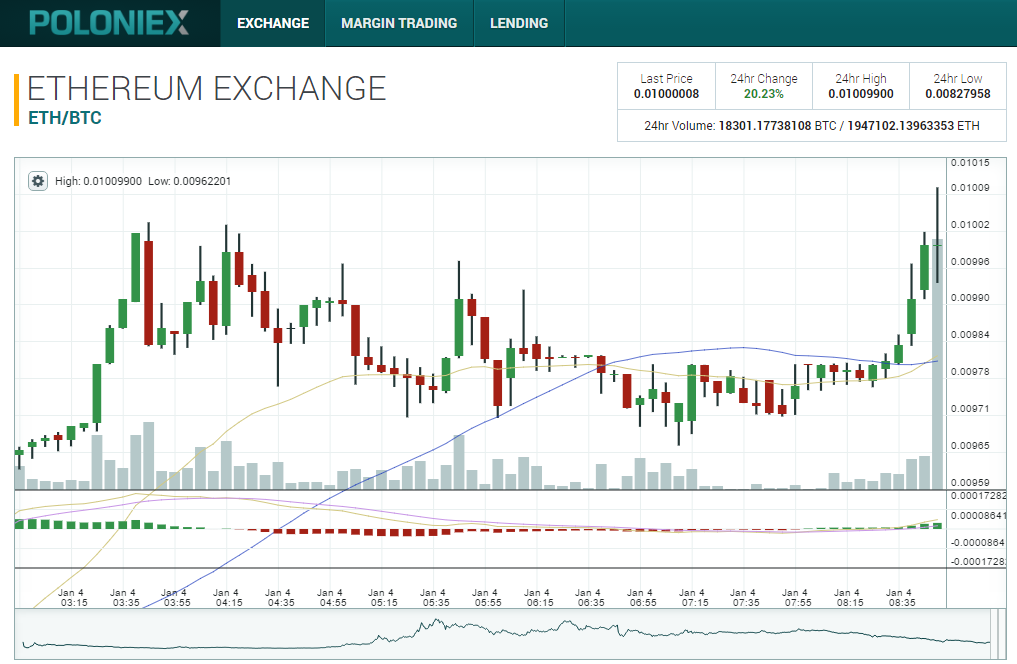Click the 0.00959 price axis label

coord(970,482)
